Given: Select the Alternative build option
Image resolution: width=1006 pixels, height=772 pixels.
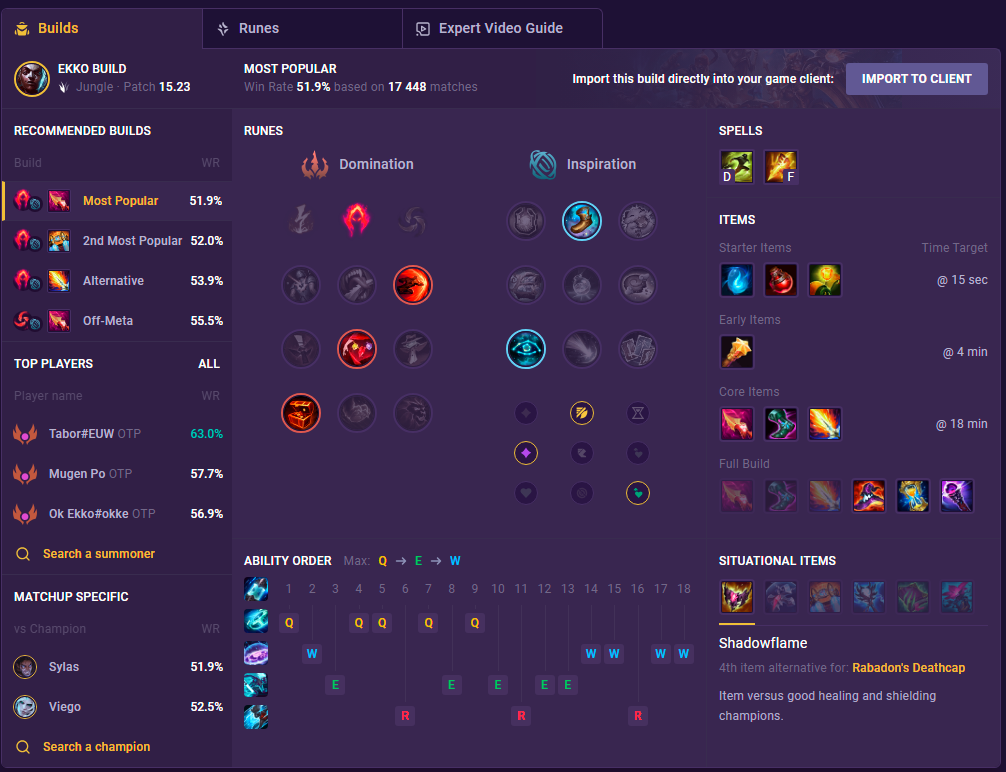Looking at the screenshot, I should (118, 280).
